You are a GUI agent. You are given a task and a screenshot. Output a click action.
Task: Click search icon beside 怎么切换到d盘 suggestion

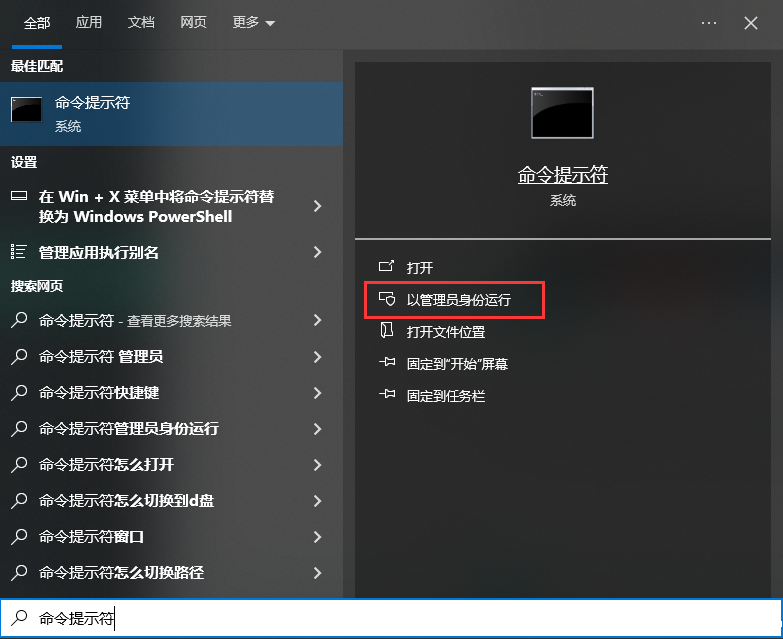pos(19,500)
